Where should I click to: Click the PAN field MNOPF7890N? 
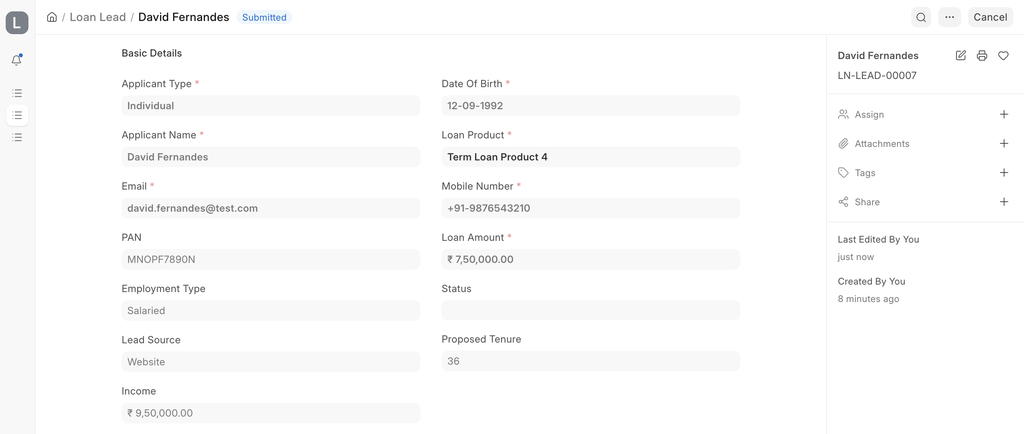(270, 259)
